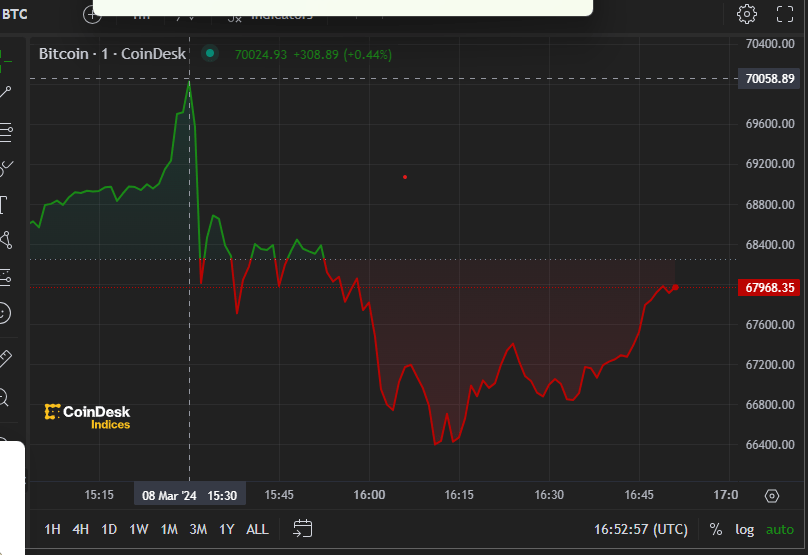Enter fullscreen chart mode
The width and height of the screenshot is (808, 555).
[785, 14]
